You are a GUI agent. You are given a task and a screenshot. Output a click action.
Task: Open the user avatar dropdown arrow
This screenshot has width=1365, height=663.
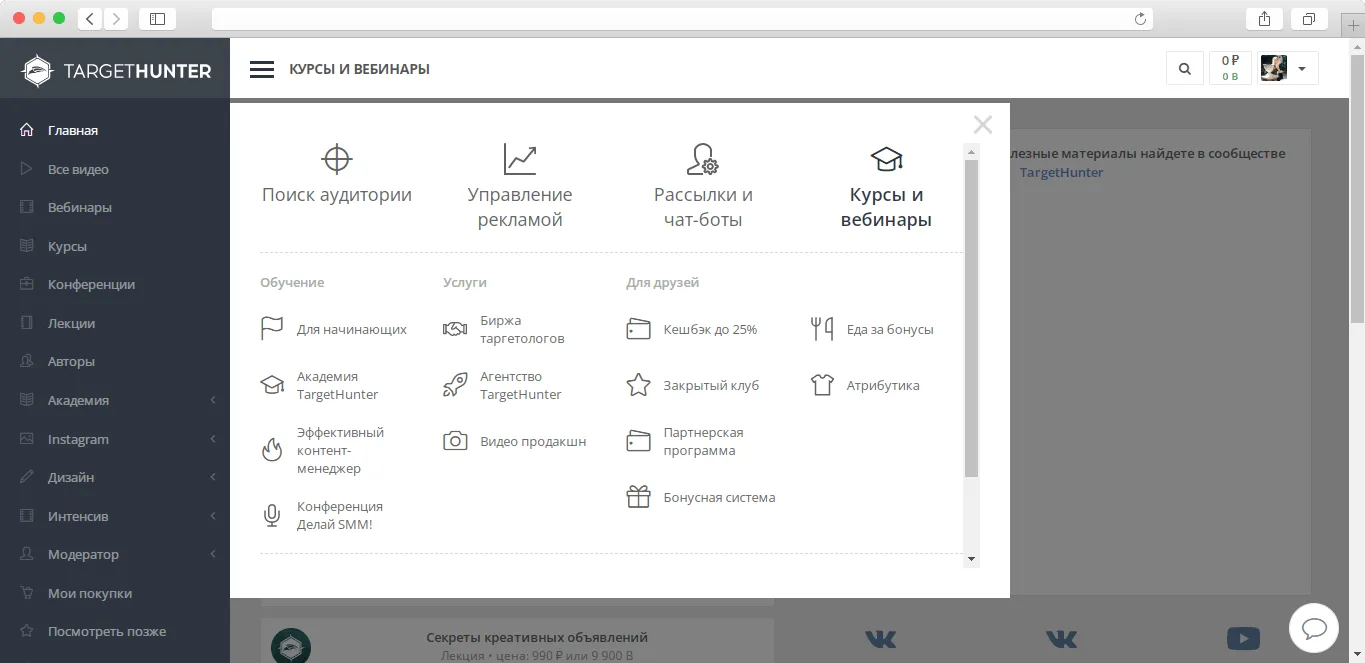[x=1302, y=69]
